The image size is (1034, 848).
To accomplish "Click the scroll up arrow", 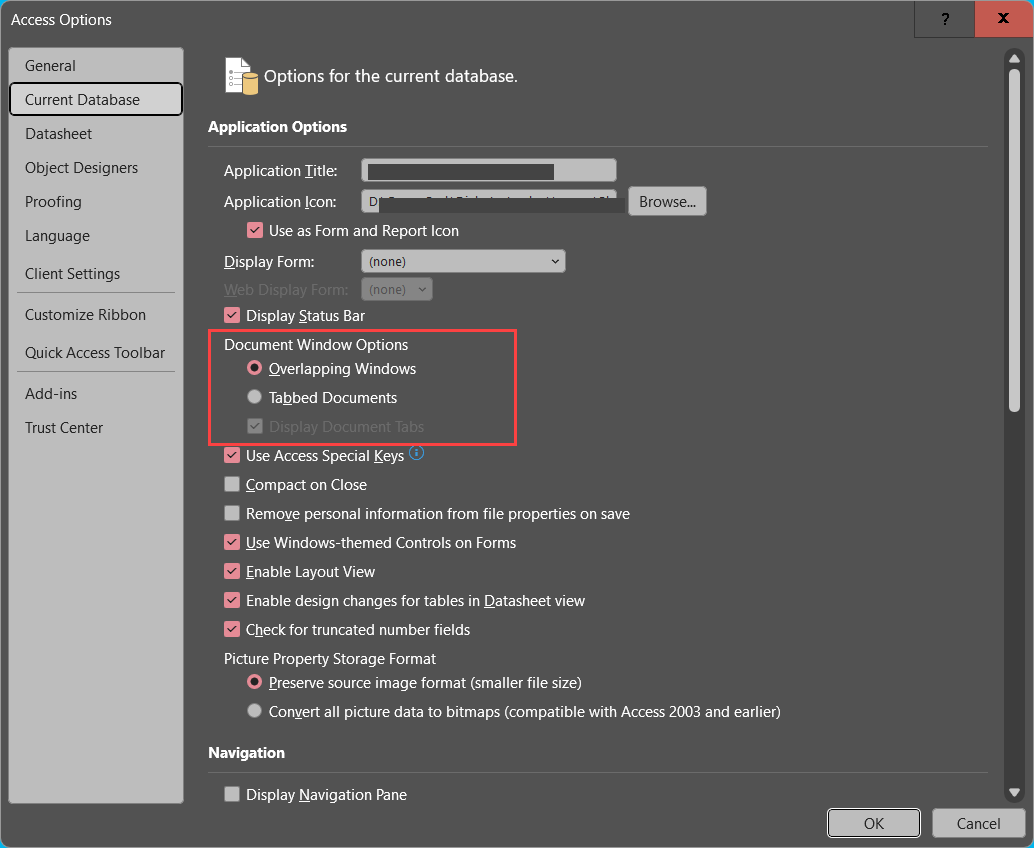I will pyautogui.click(x=1014, y=59).
